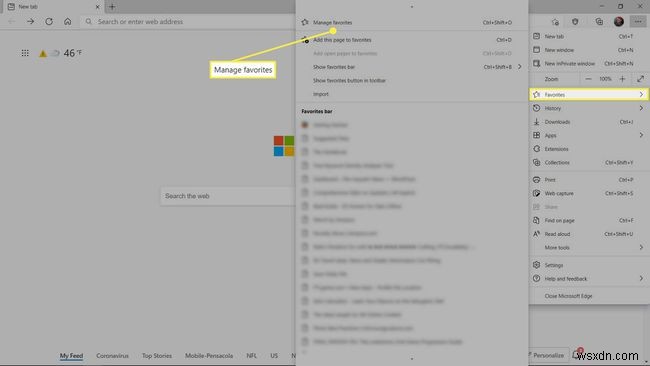Decrease zoom with the minus button
Image resolution: width=650 pixels, height=366 pixels.
point(588,79)
